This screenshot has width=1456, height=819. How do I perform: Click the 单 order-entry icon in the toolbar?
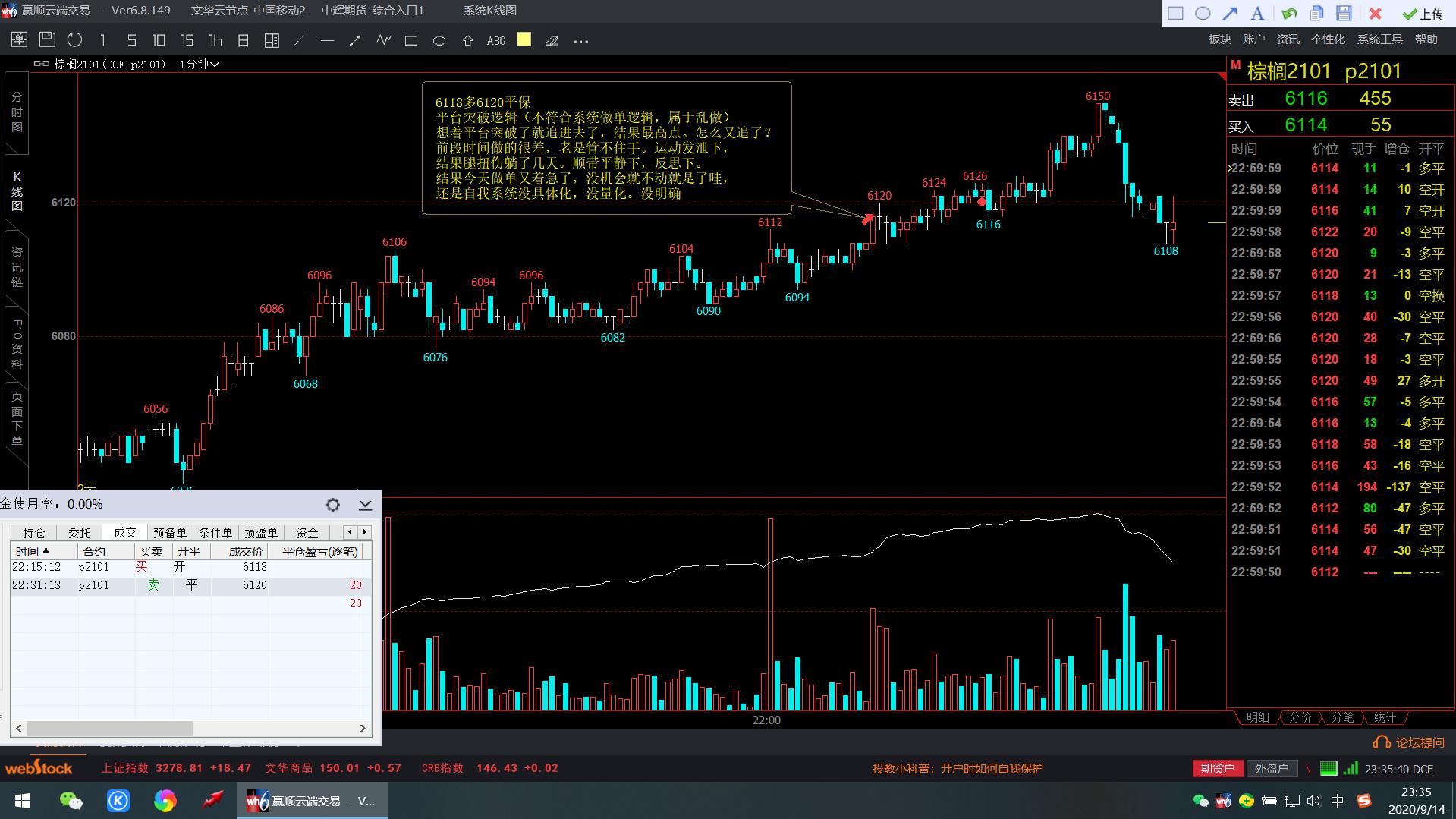click(19, 40)
